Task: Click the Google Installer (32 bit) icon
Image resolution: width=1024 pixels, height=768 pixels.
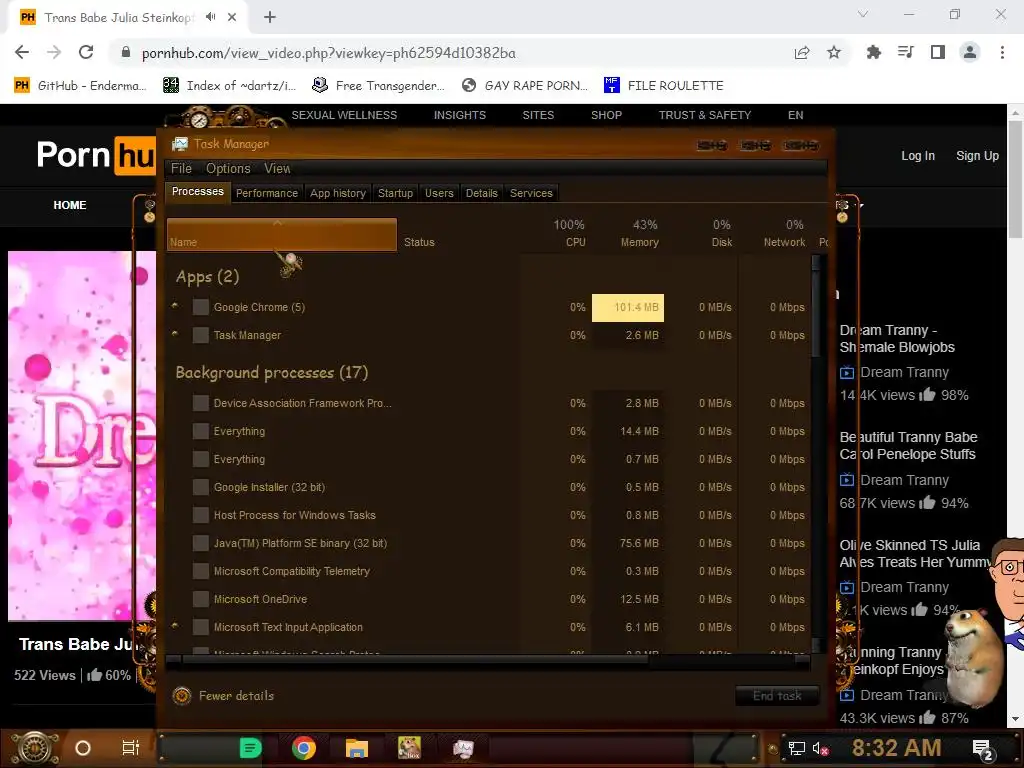Action: pos(200,487)
